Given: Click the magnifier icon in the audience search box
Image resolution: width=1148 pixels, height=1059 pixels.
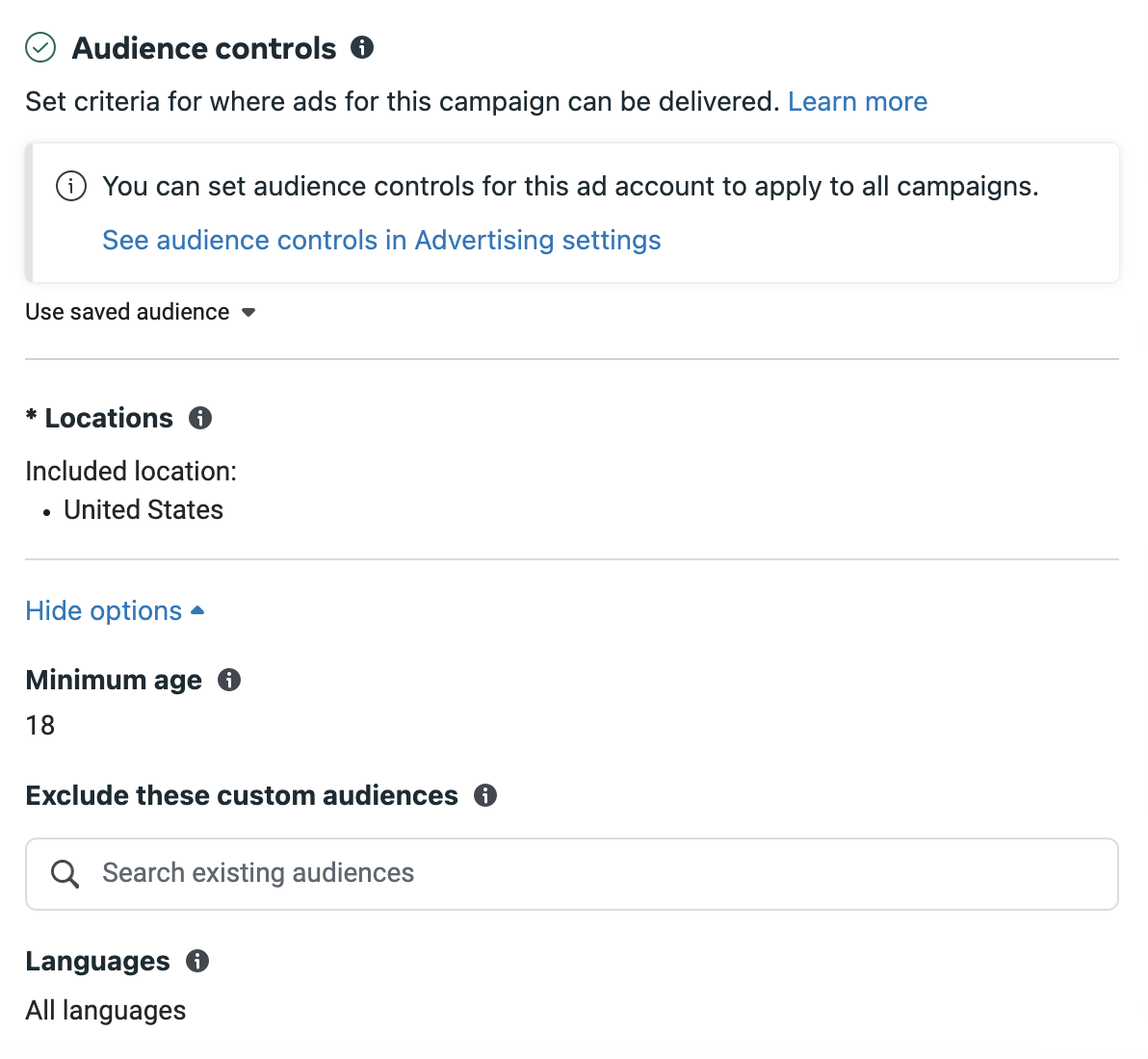Looking at the screenshot, I should pos(65,874).
